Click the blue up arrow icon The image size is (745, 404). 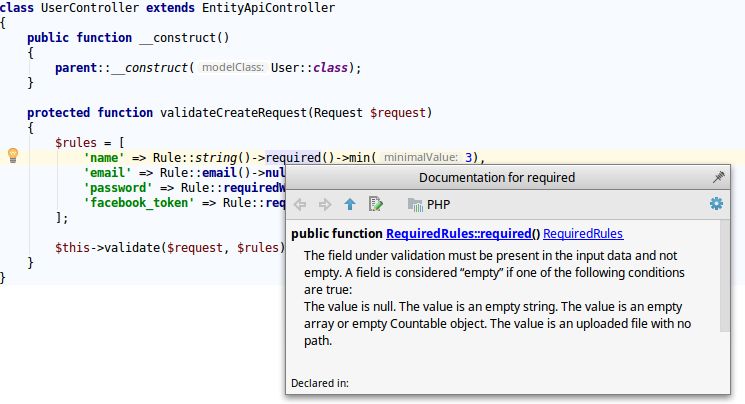point(350,204)
